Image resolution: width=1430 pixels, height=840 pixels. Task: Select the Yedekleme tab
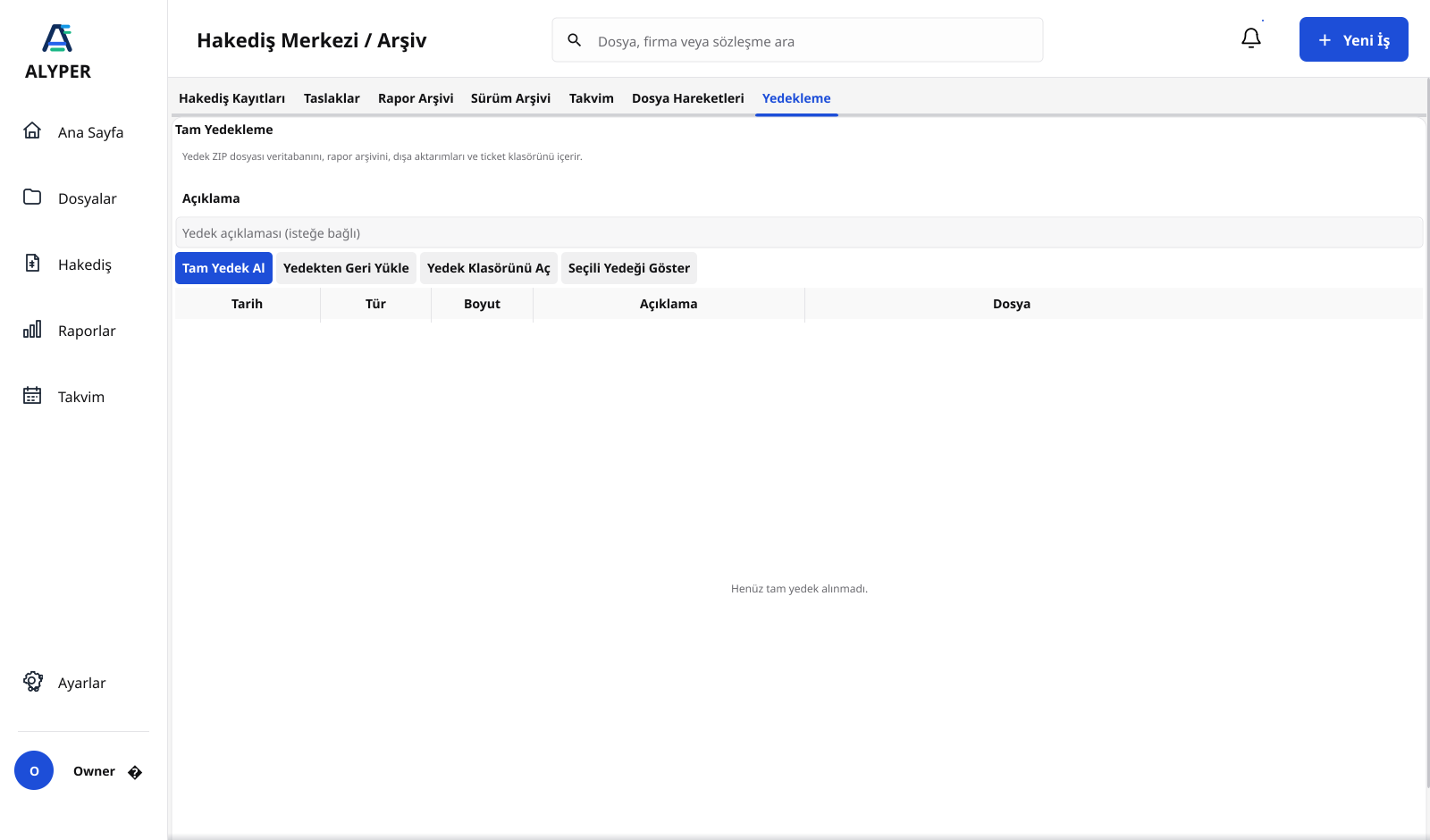(796, 98)
